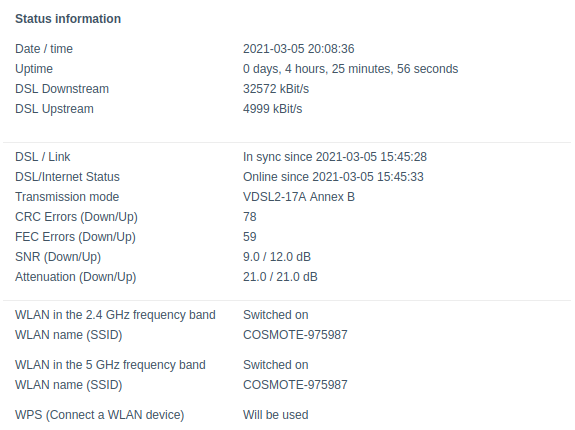Select the Date / time value 2021-03-05 20:08:36
The image size is (575, 430).
click(x=299, y=49)
